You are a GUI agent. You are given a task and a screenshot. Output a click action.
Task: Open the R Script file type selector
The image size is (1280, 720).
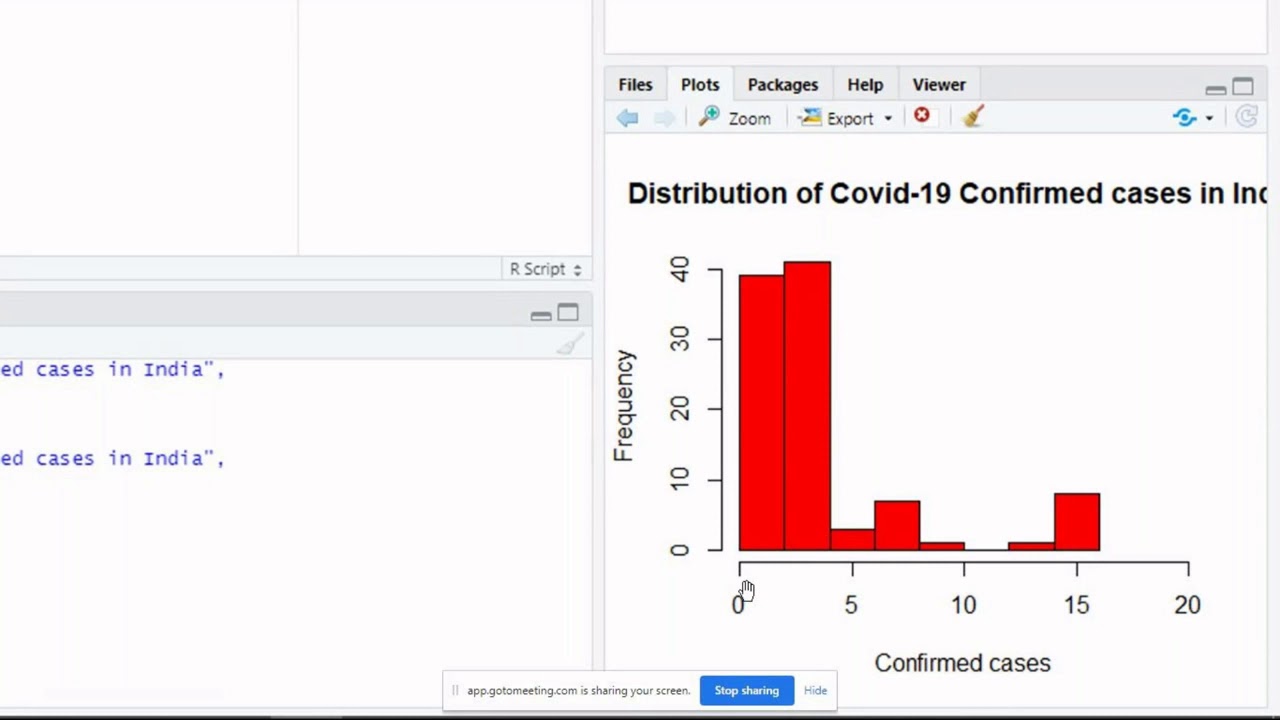pos(545,269)
